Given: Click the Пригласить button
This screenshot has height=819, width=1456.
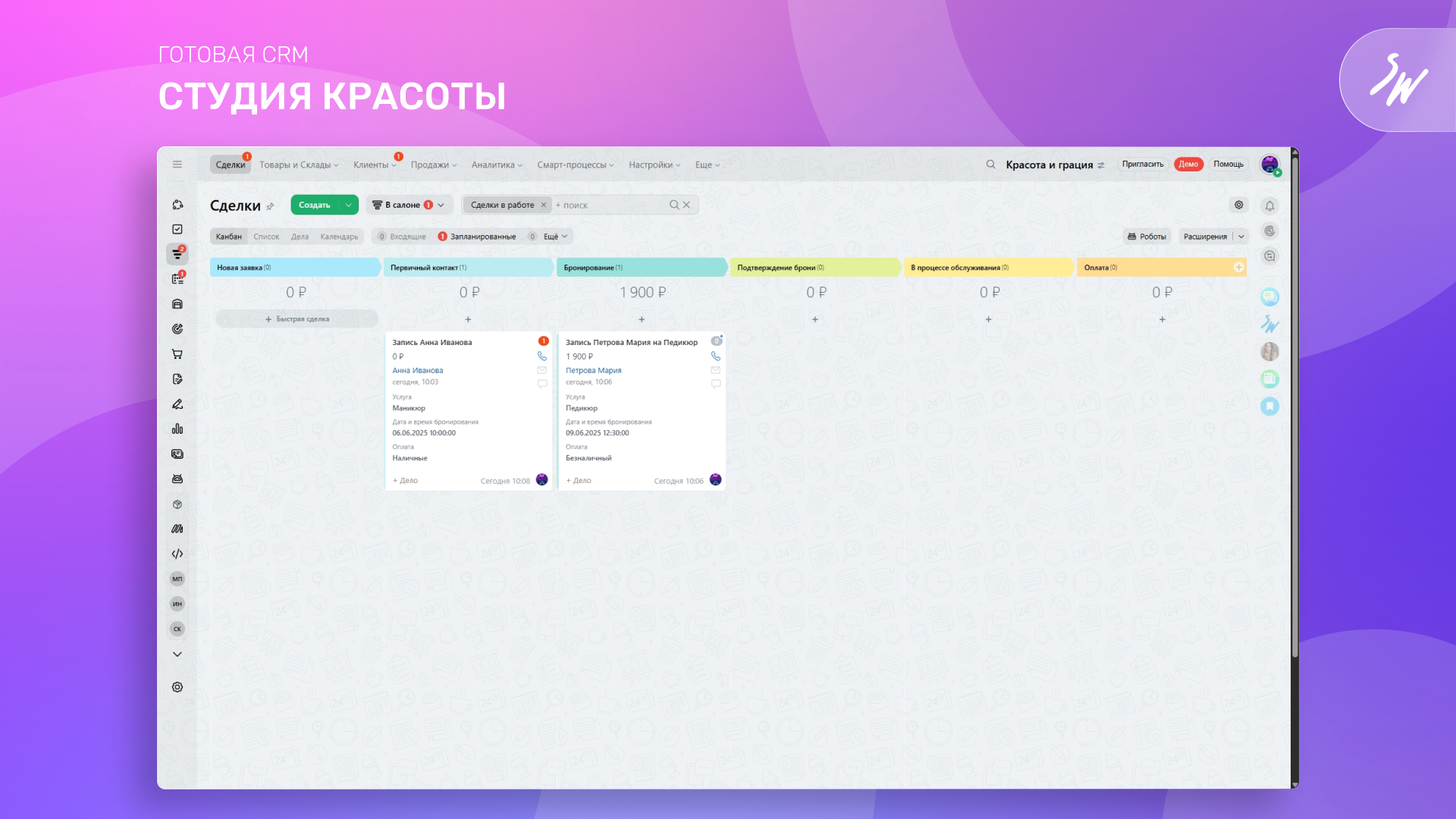Looking at the screenshot, I should pyautogui.click(x=1142, y=165).
